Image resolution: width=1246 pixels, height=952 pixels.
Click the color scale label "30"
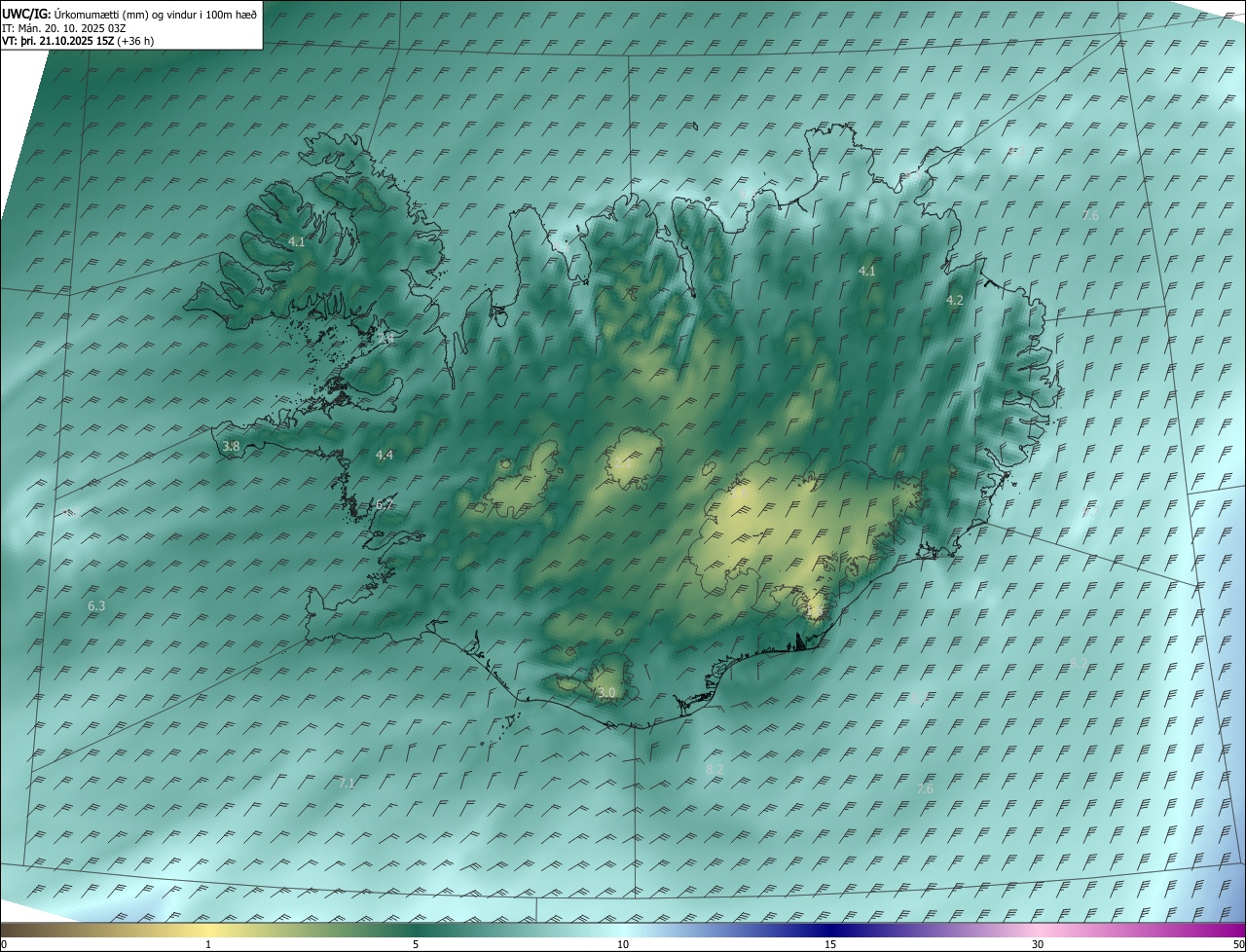[1038, 945]
